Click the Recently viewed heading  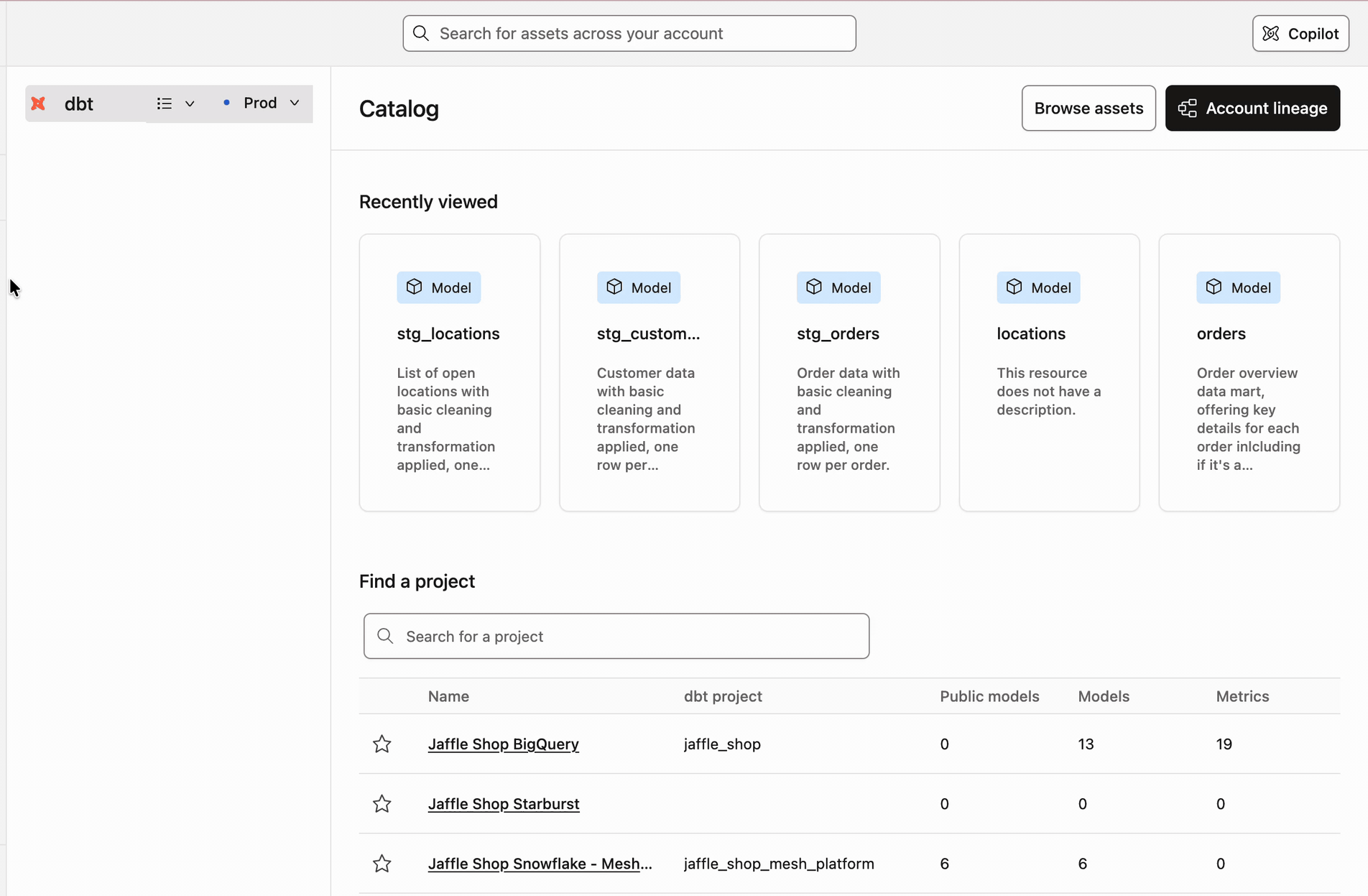pyautogui.click(x=428, y=201)
